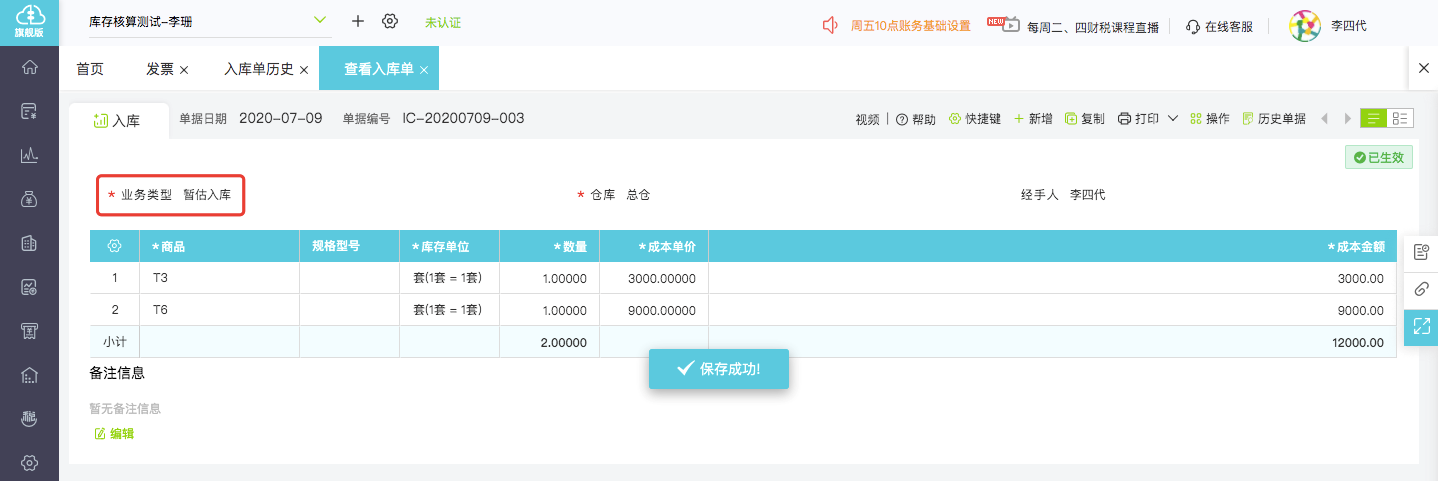The image size is (1438, 481).
Task: Click the money bag icon in the sidebar
Action: click(29, 199)
